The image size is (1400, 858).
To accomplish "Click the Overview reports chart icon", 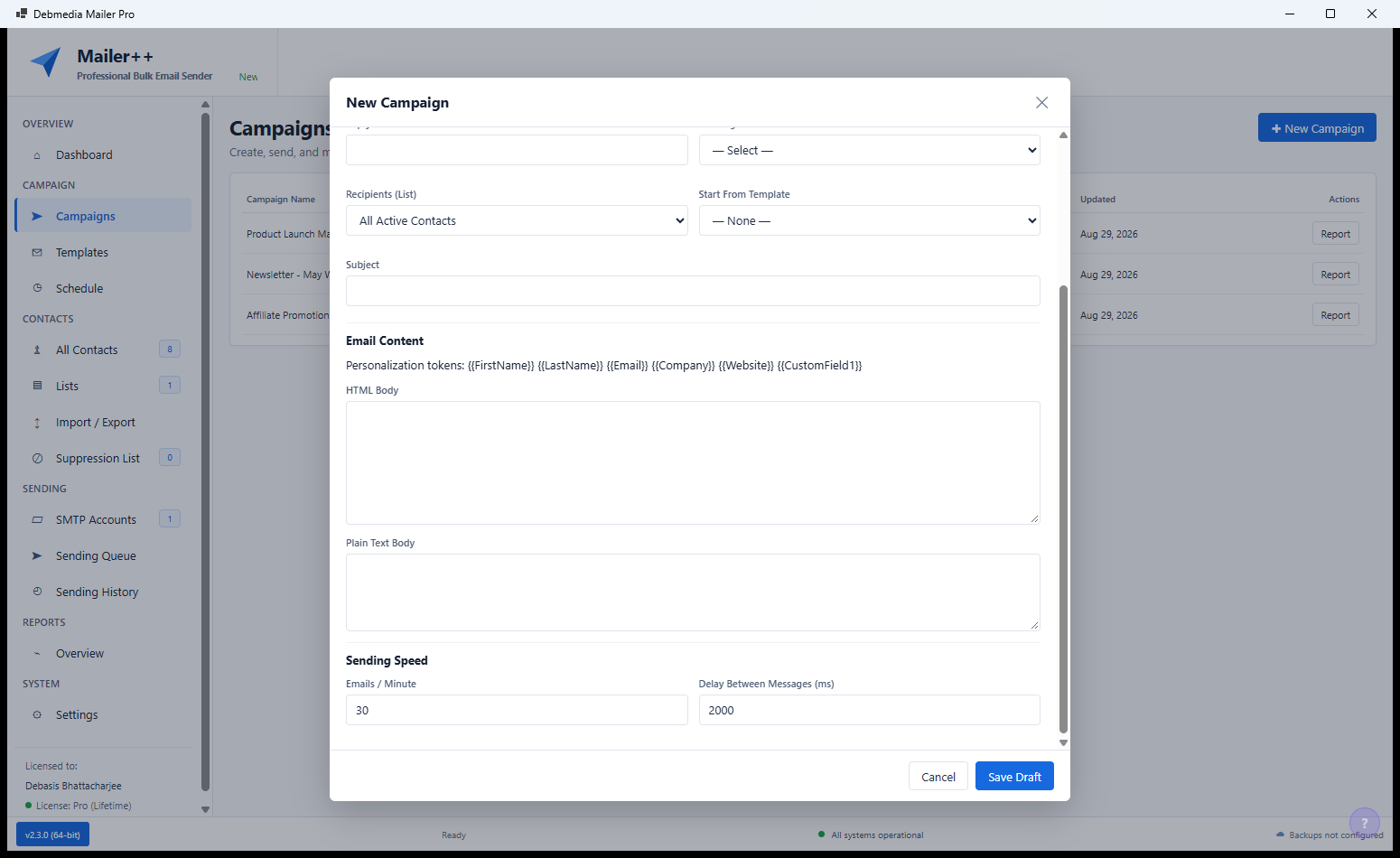I will [37, 654].
